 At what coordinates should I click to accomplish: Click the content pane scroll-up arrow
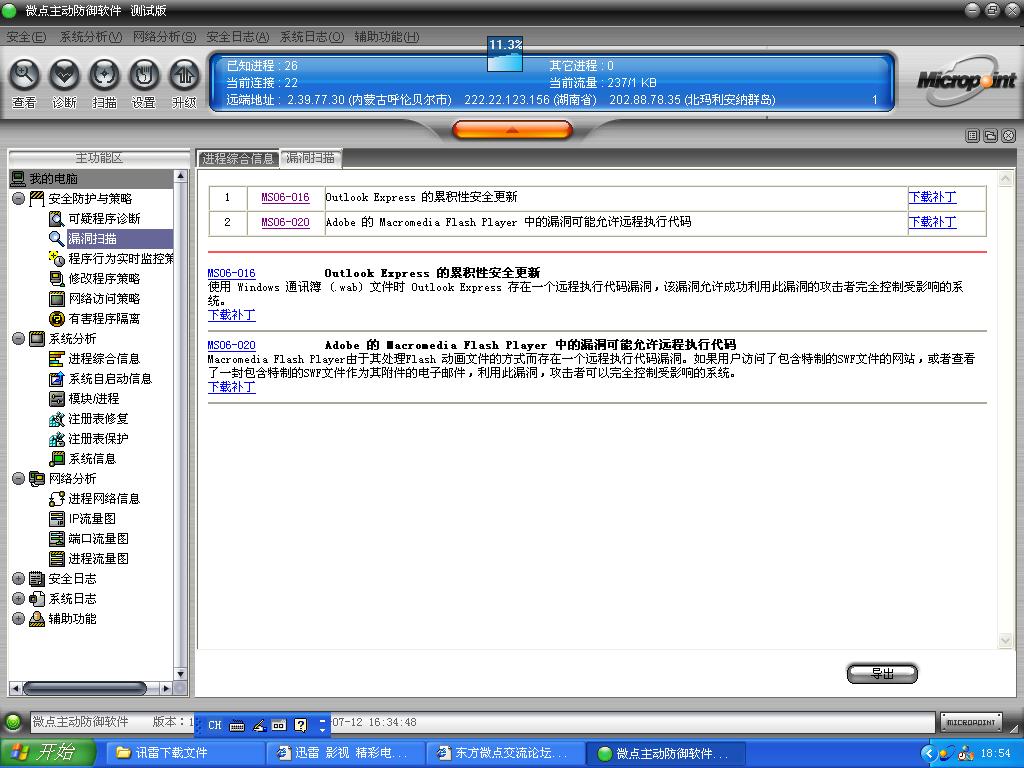pos(1005,178)
